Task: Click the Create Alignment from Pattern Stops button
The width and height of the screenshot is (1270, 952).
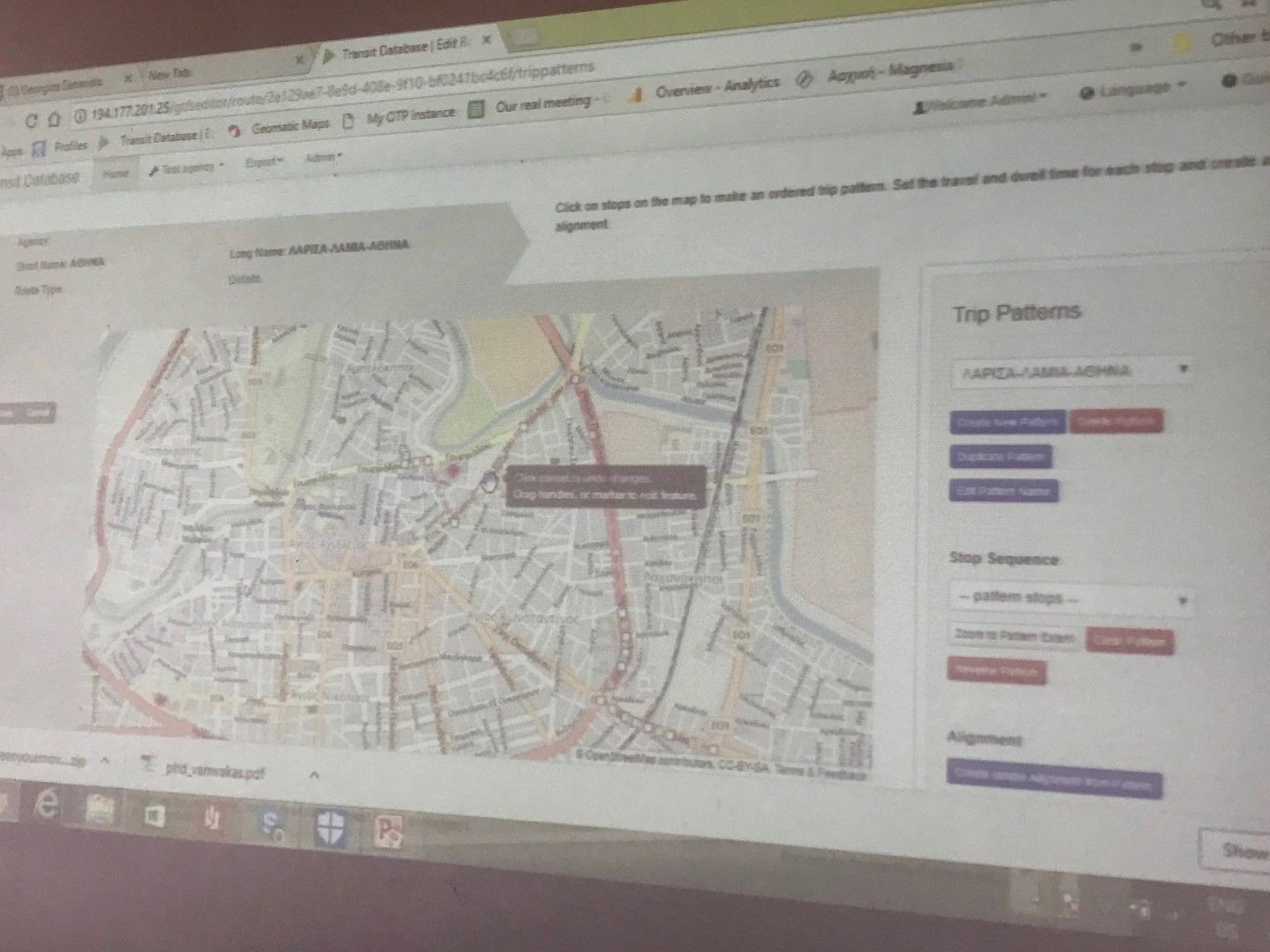Action: coord(1054,777)
